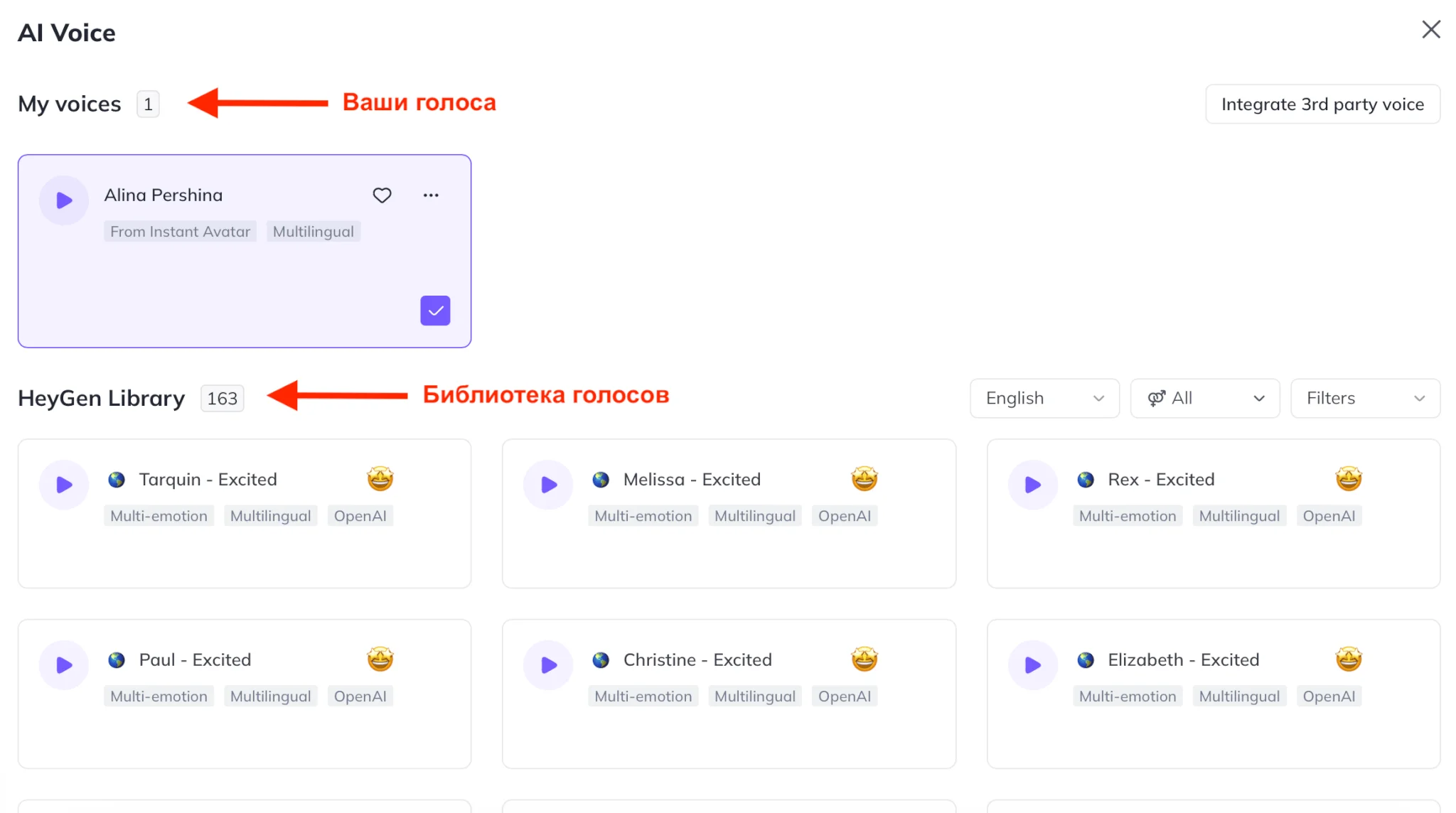Image resolution: width=1456 pixels, height=813 pixels.
Task: Play the Alina Pershina voice preview
Action: [x=64, y=200]
